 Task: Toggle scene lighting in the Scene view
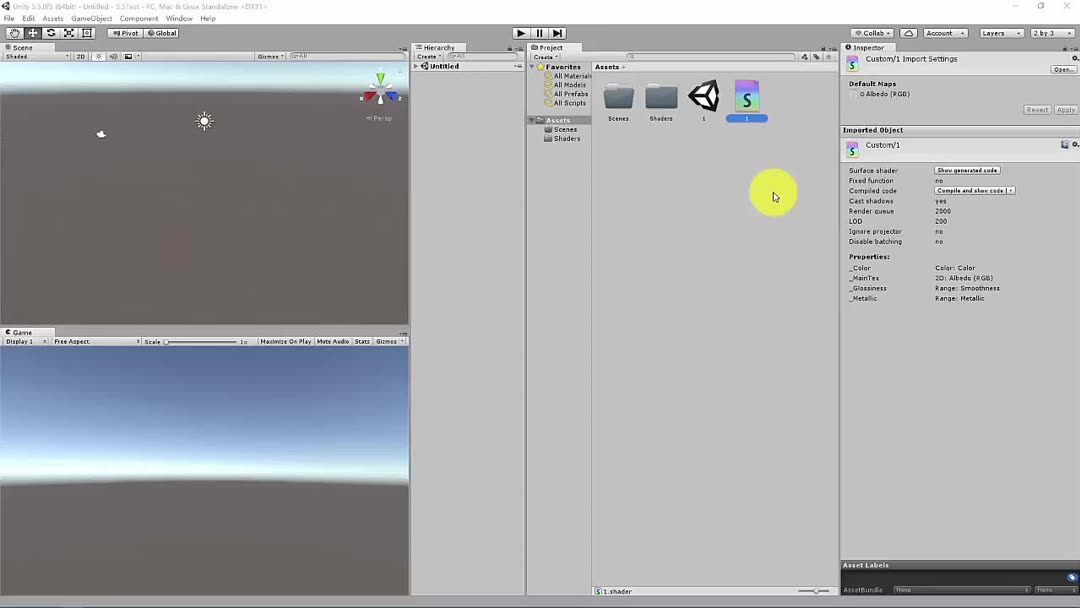pos(96,56)
